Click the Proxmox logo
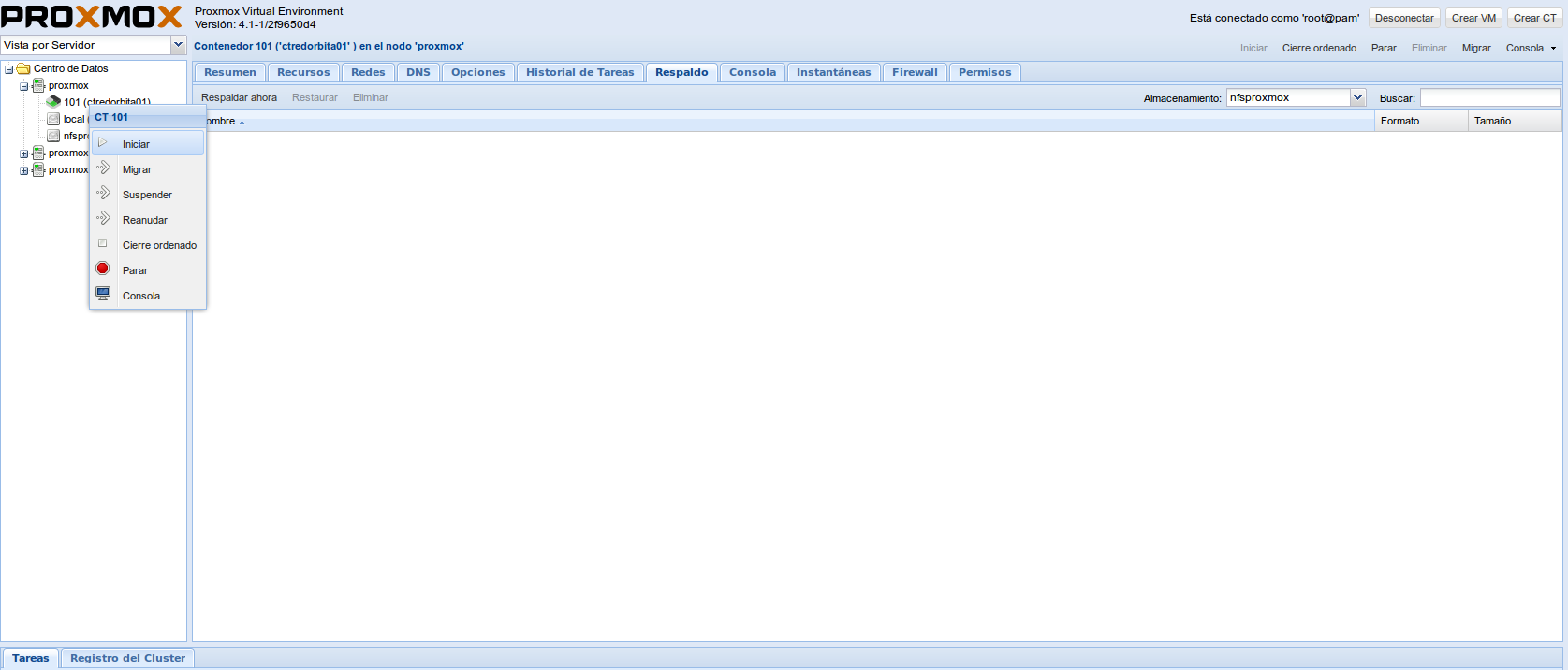Screen dimensions: 1568x670 coord(92,17)
